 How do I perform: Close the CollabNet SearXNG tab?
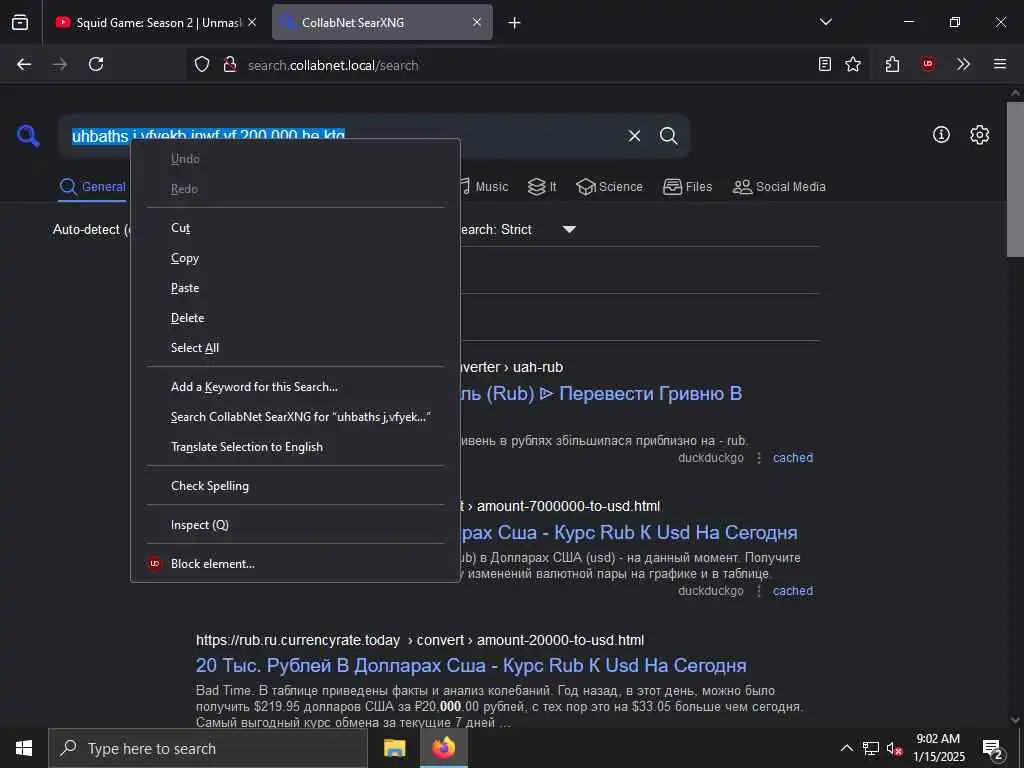(477, 22)
